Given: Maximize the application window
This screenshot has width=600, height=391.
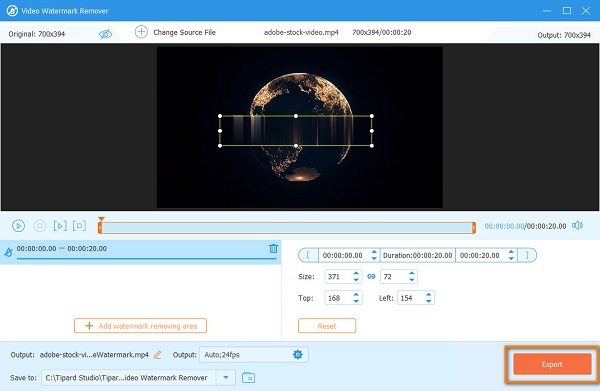Looking at the screenshot, I should coord(567,11).
